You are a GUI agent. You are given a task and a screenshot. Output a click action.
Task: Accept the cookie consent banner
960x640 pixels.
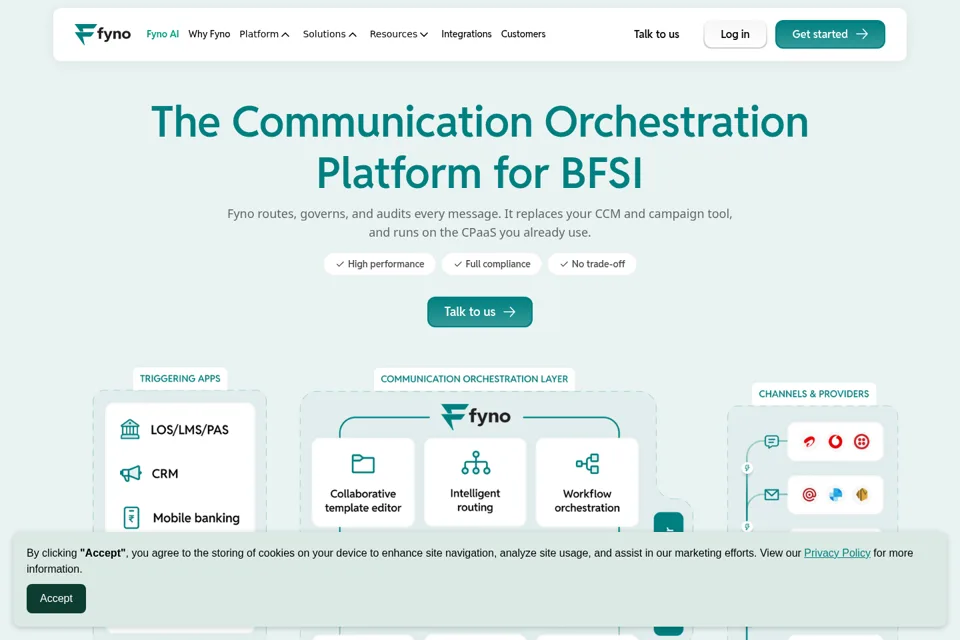pyautogui.click(x=56, y=598)
